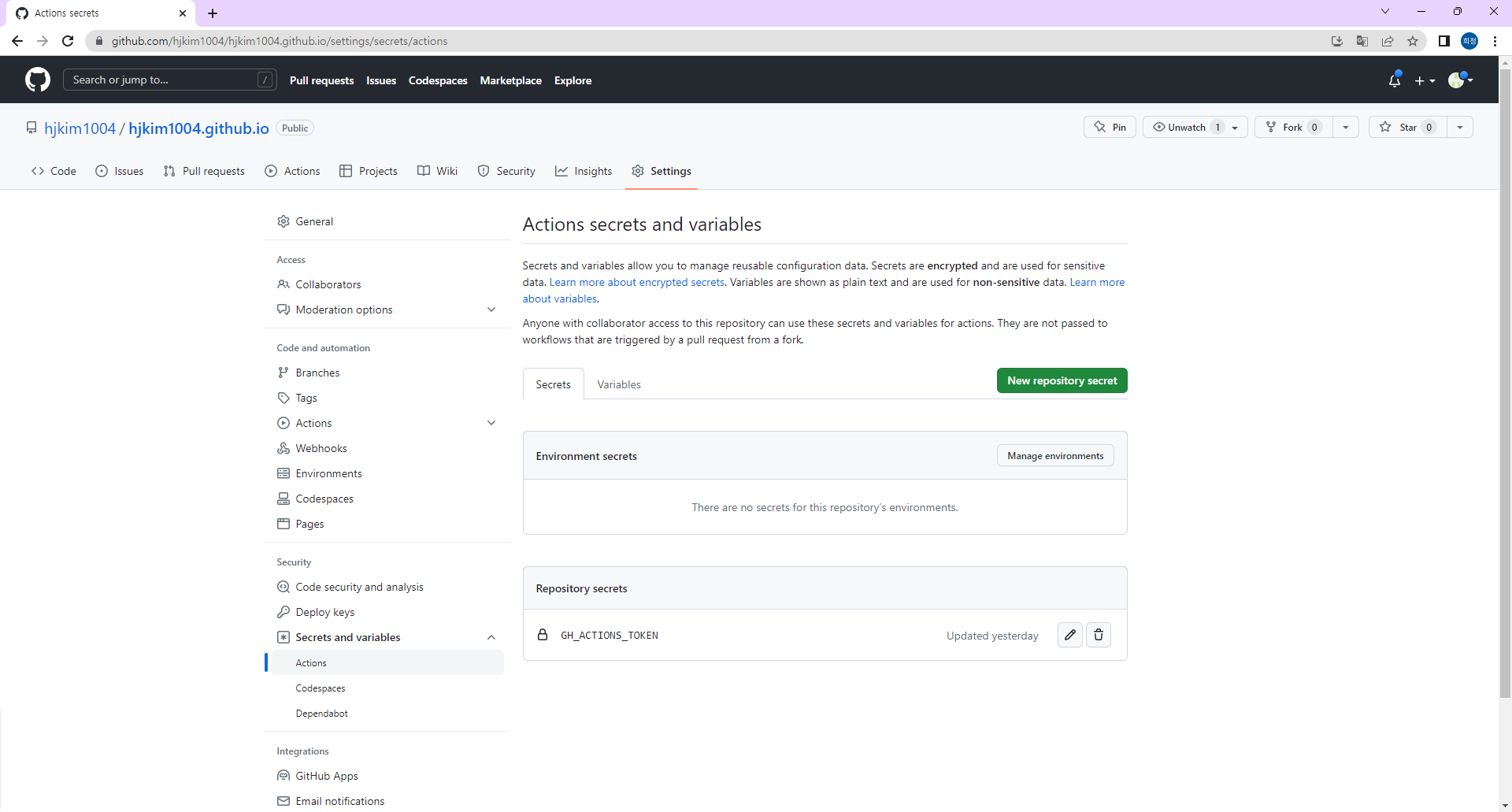
Task: Open the hjkim1004 owner link
Action: click(80, 128)
